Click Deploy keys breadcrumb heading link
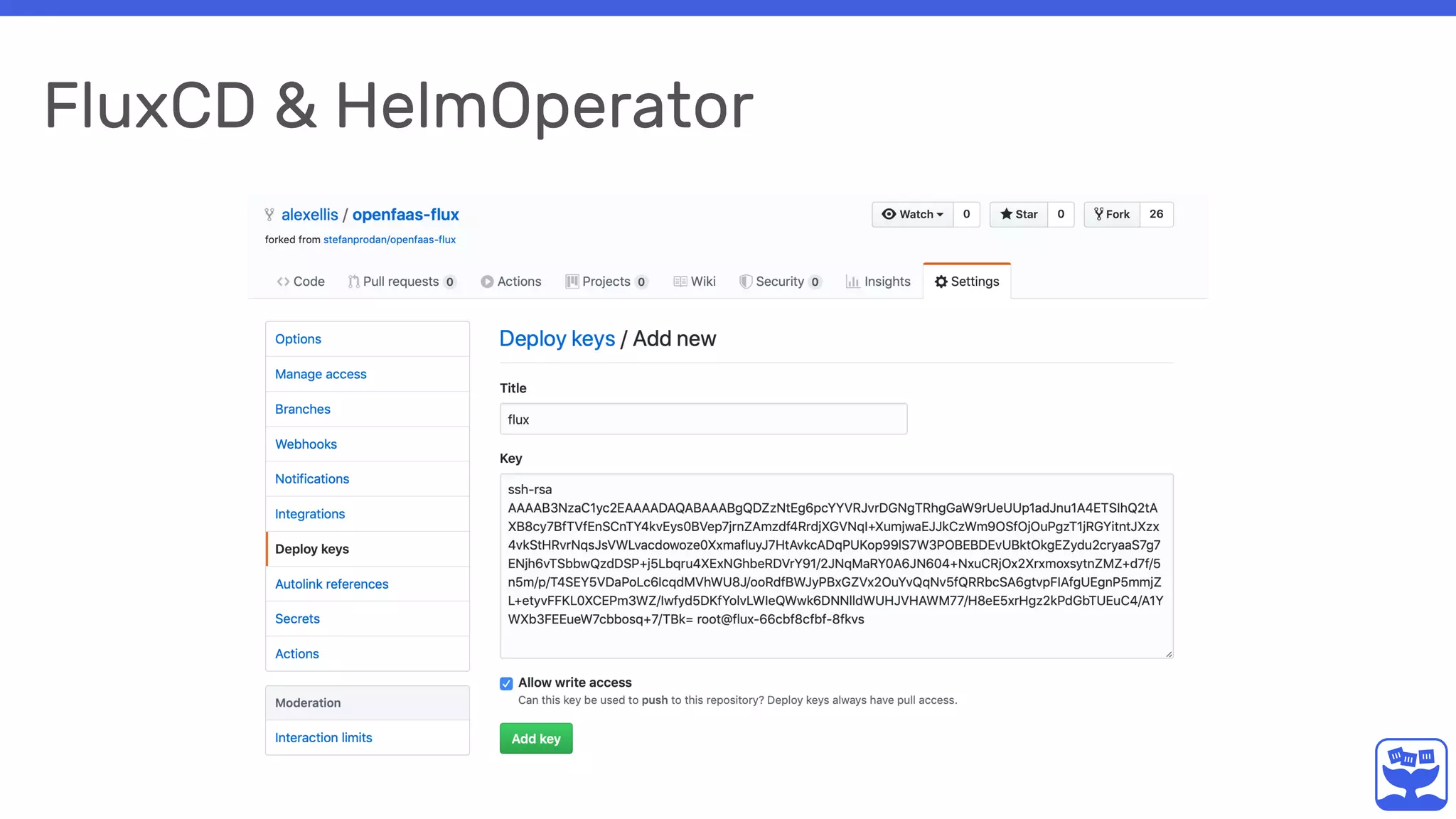The image size is (1456, 819). point(557,338)
